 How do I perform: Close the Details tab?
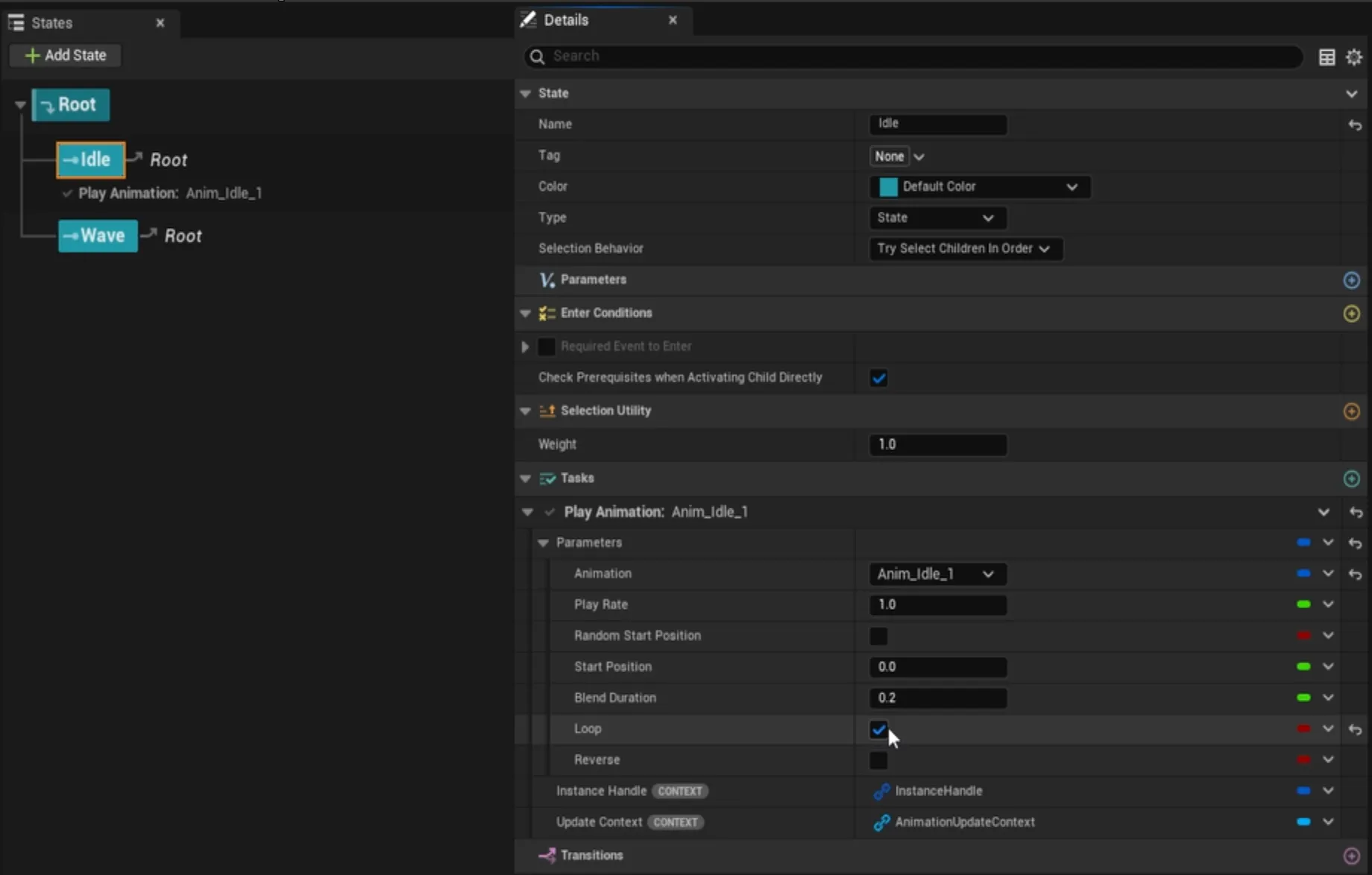click(673, 20)
